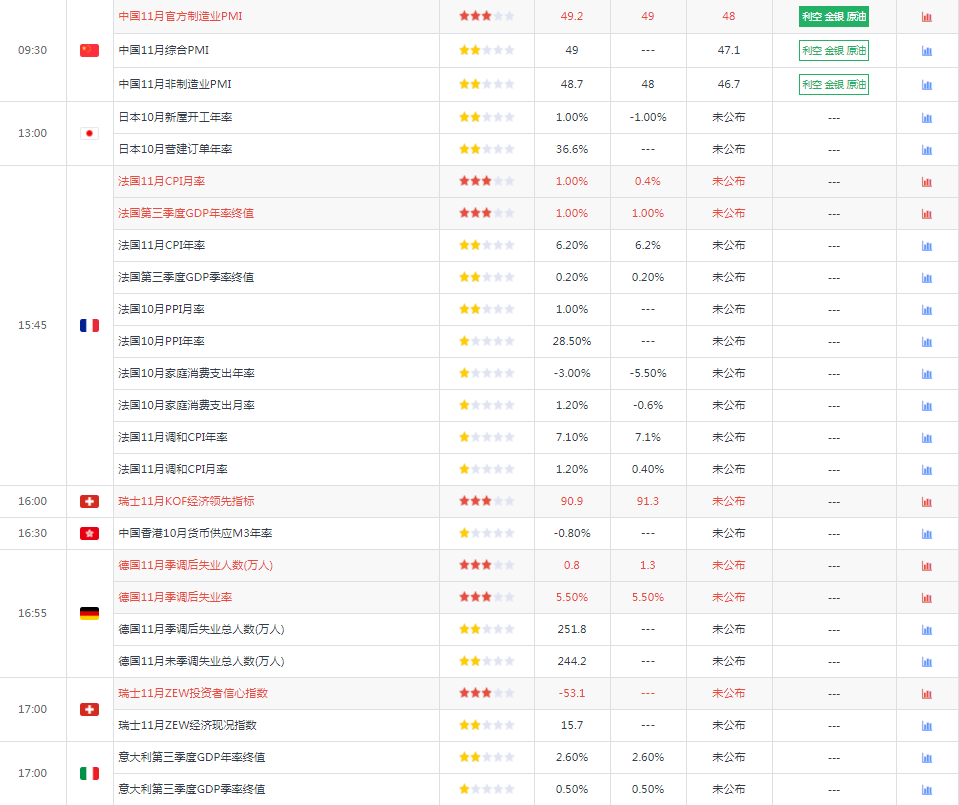Click the -5.50% forecast value cell
The height and width of the screenshot is (805, 959).
648,373
